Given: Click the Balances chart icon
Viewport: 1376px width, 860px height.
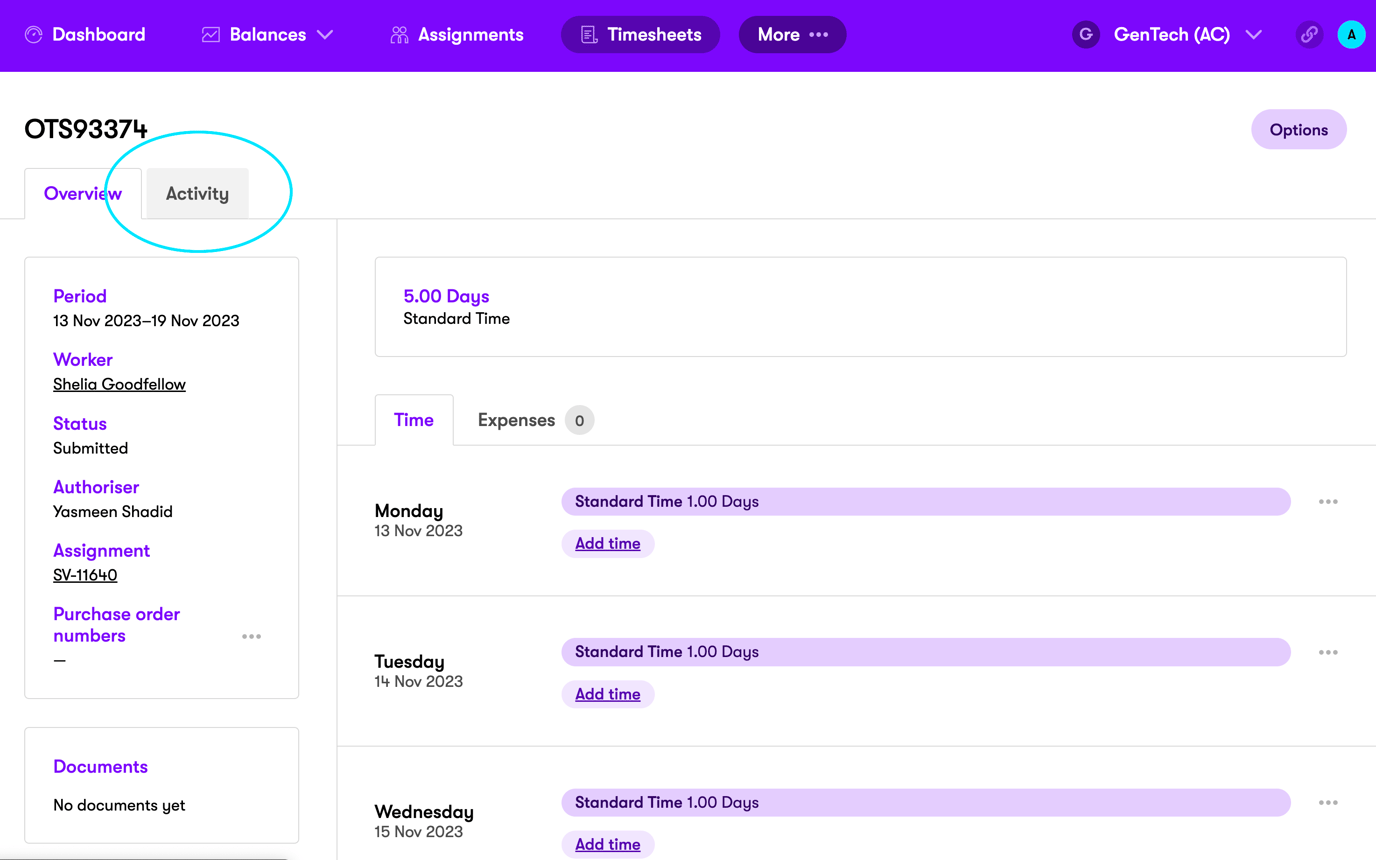Looking at the screenshot, I should click(211, 35).
